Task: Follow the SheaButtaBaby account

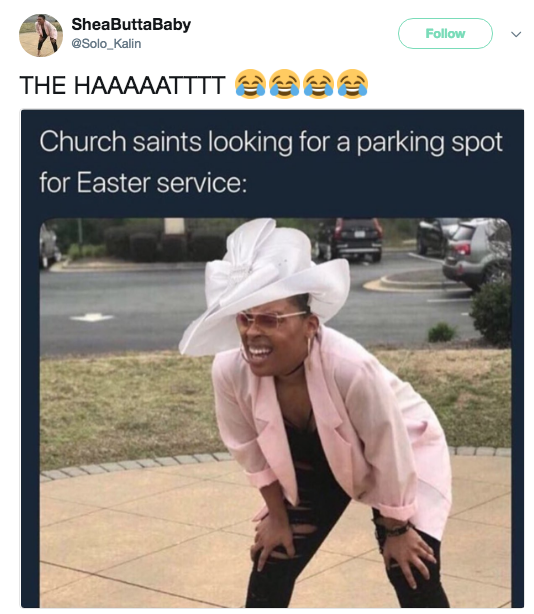Action: [x=445, y=33]
